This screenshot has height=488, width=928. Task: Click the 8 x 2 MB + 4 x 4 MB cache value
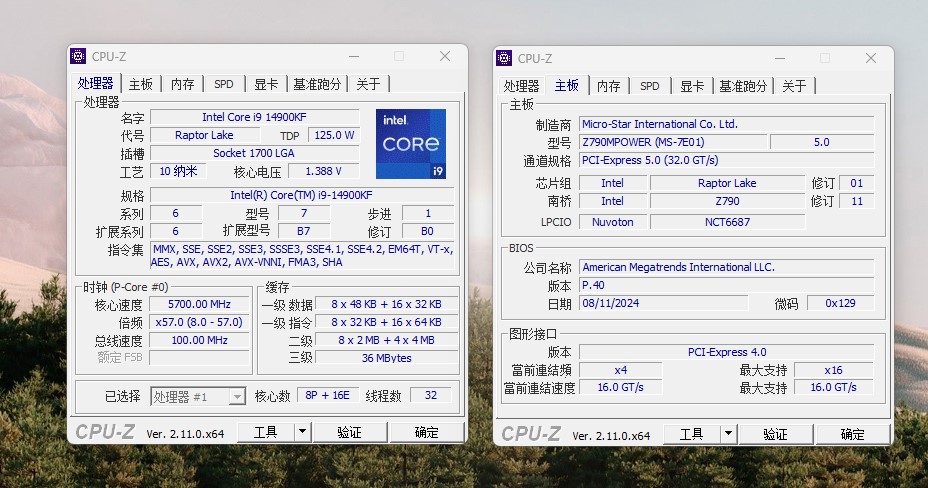pos(386,340)
